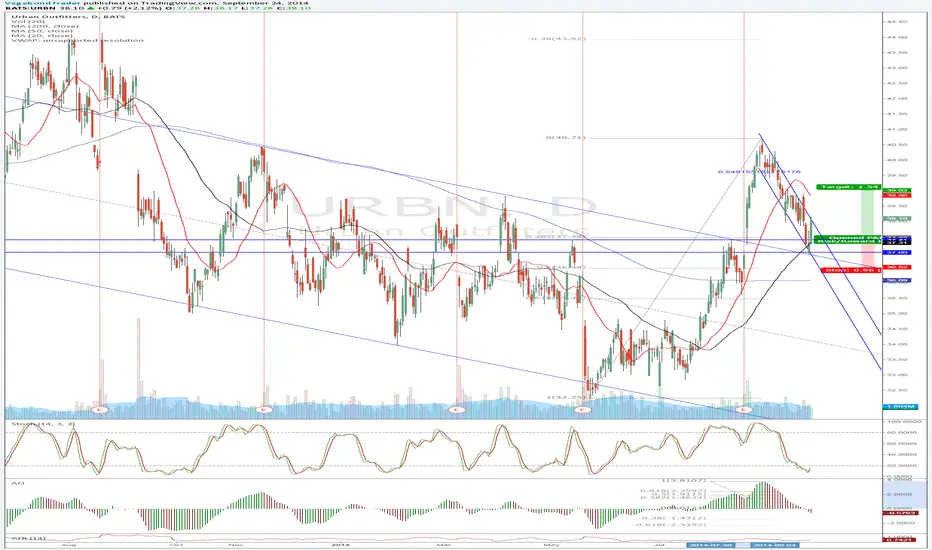Image resolution: width=932 pixels, height=550 pixels.
Task: Click the 2014-07-30 date label on time axis
Action: click(710, 545)
